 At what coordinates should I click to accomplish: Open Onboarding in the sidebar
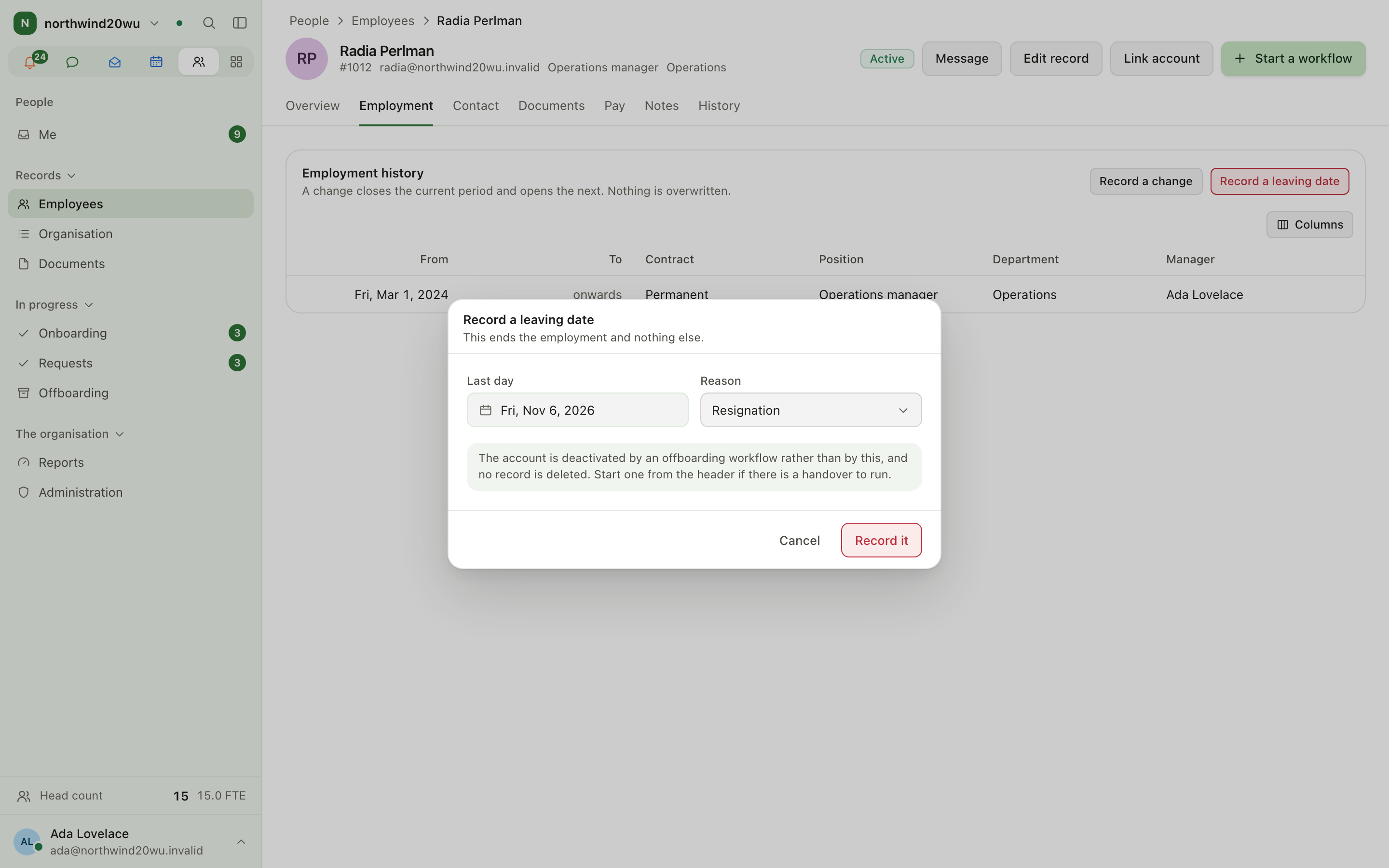(x=130, y=333)
